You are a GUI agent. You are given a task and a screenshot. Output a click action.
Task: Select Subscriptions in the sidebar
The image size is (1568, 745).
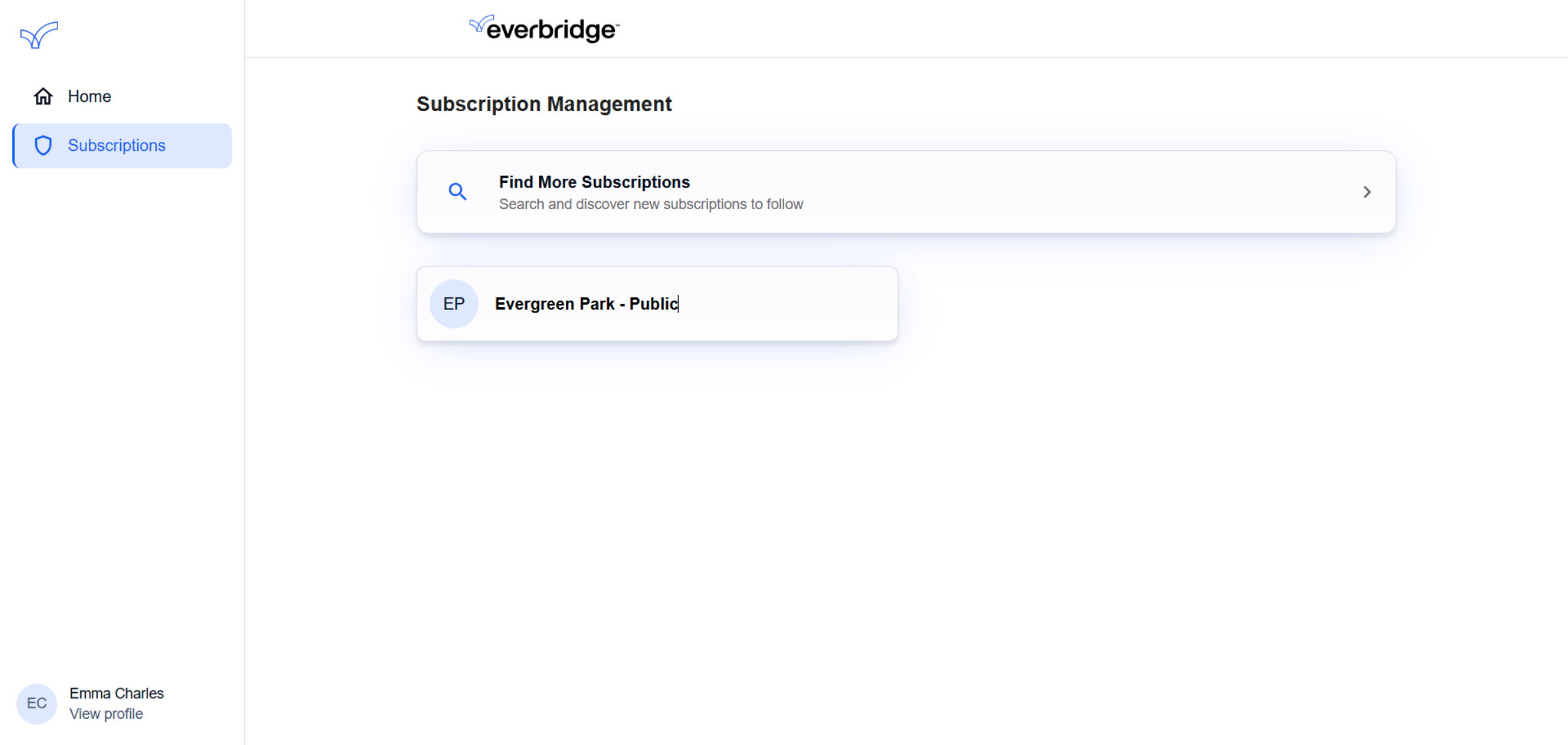122,146
